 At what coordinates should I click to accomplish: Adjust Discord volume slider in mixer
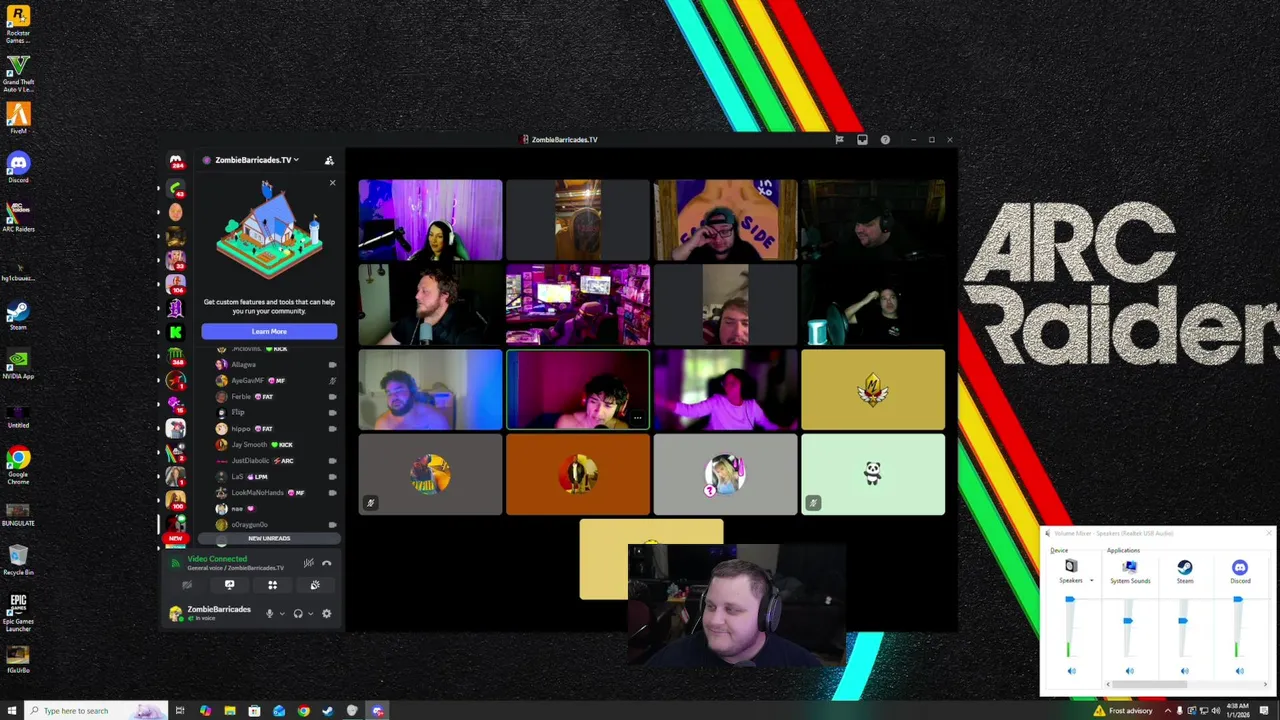pos(1238,600)
